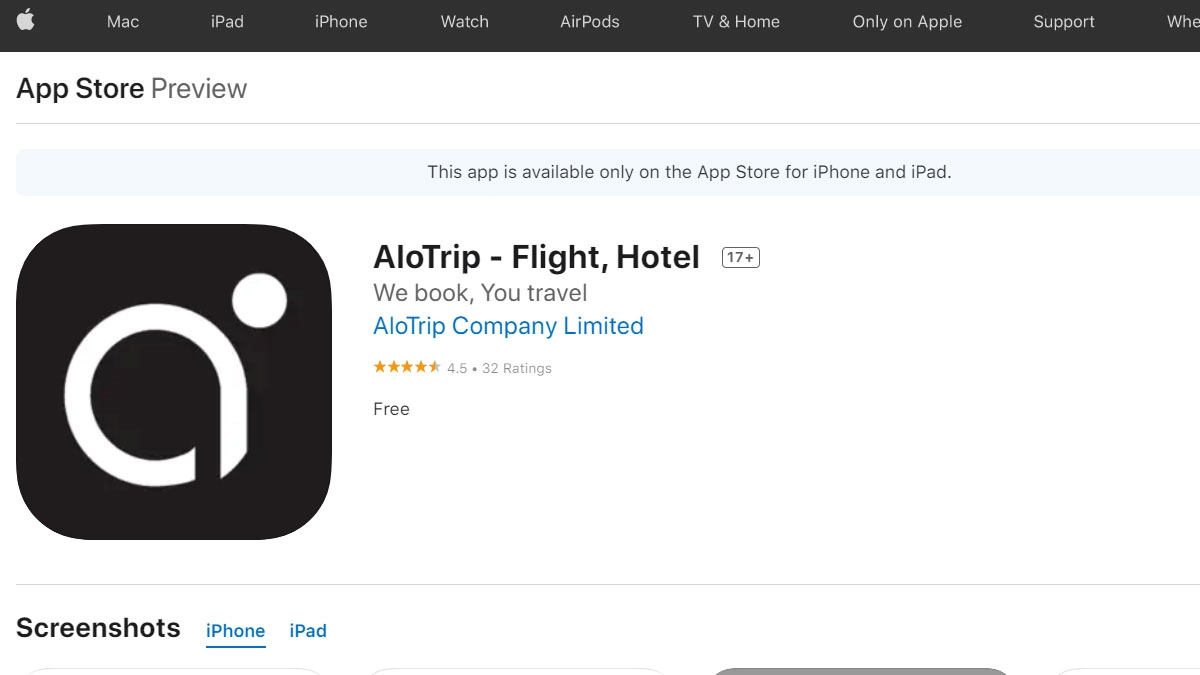
Task: Open the Watch section
Action: pyautogui.click(x=464, y=21)
